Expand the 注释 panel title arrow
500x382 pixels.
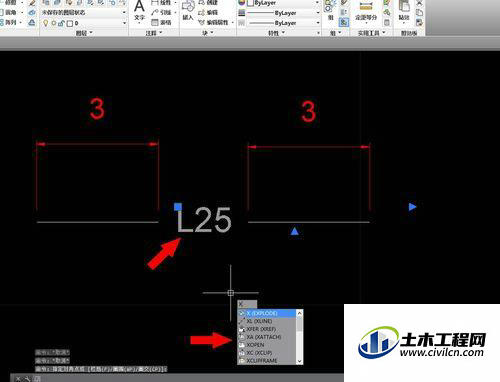coord(161,33)
